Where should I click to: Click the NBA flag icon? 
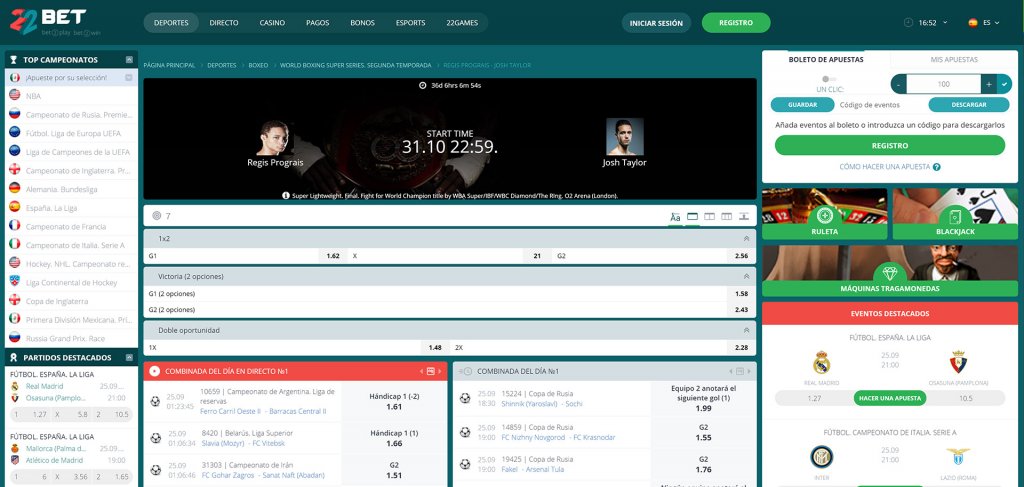(14, 95)
